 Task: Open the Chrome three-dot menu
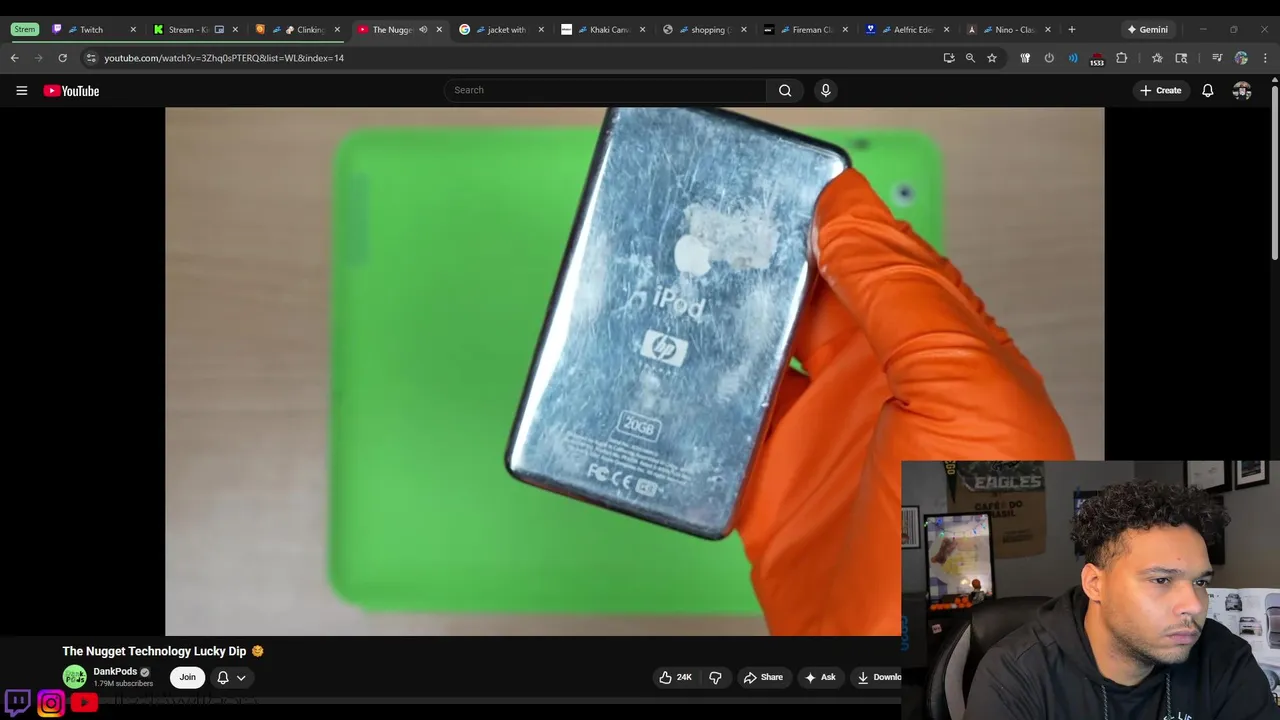1265,58
